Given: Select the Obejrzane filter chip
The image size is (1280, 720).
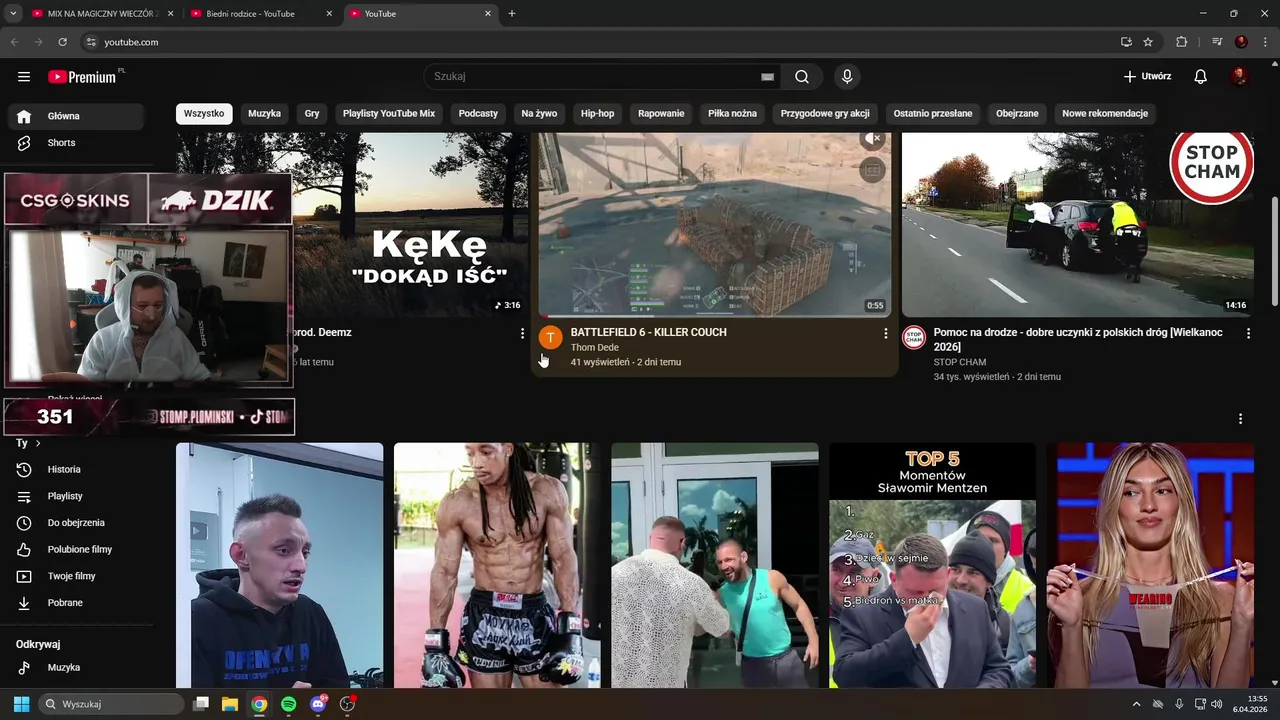Looking at the screenshot, I should point(1017,114).
